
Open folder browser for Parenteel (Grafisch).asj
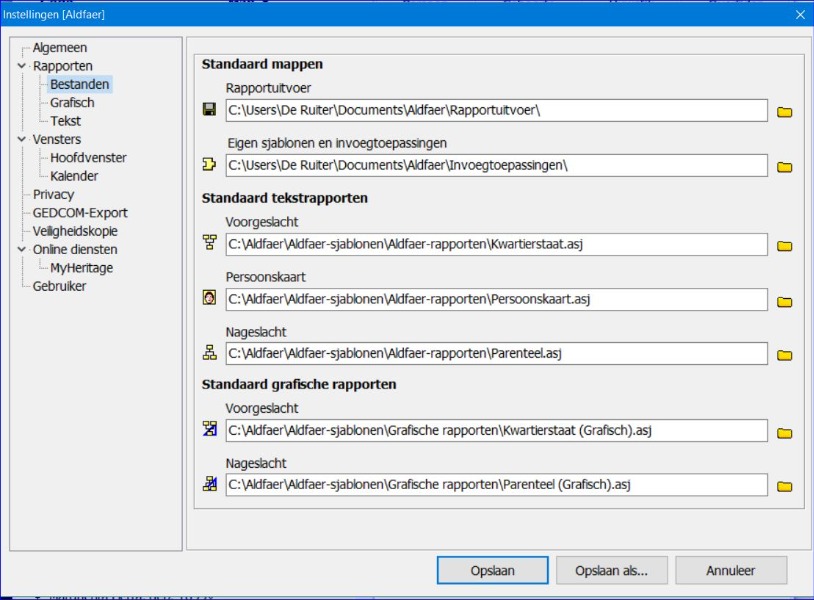point(785,486)
